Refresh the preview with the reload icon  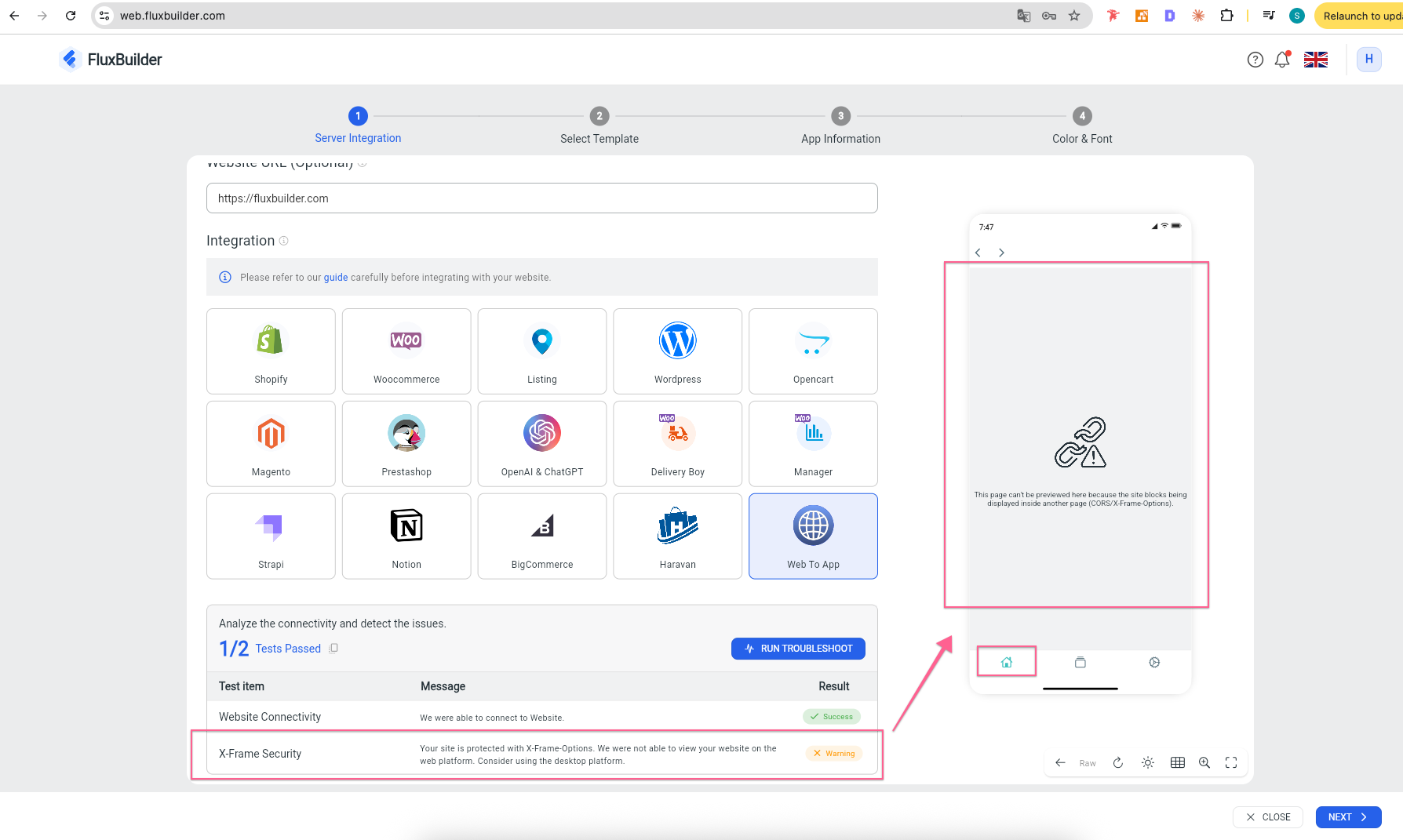tap(1118, 763)
